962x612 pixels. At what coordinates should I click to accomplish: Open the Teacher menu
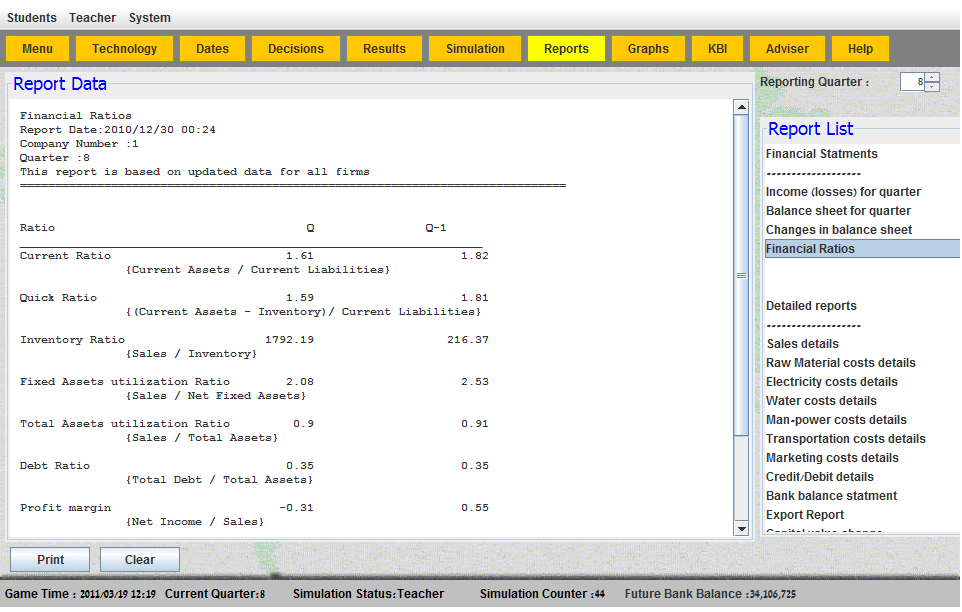click(92, 18)
